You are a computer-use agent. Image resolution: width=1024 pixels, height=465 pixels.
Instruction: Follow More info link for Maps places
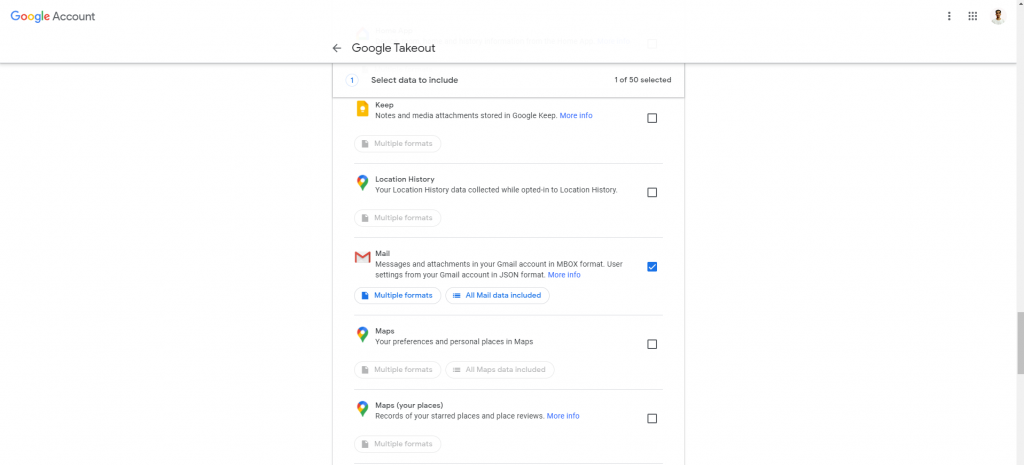pyautogui.click(x=563, y=416)
